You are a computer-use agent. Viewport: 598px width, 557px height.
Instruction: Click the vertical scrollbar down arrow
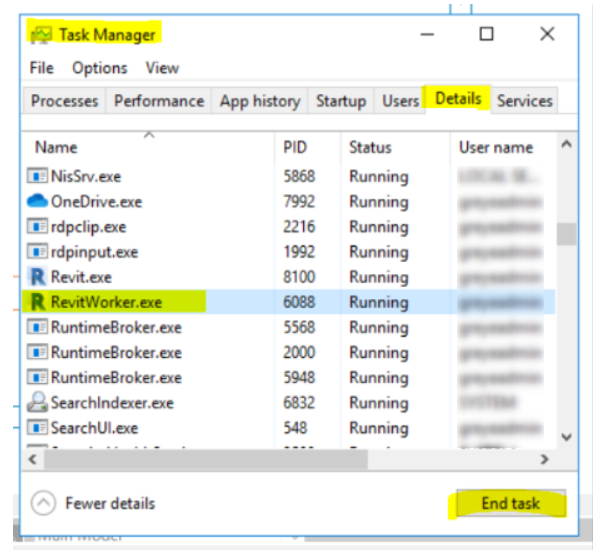pos(567,437)
